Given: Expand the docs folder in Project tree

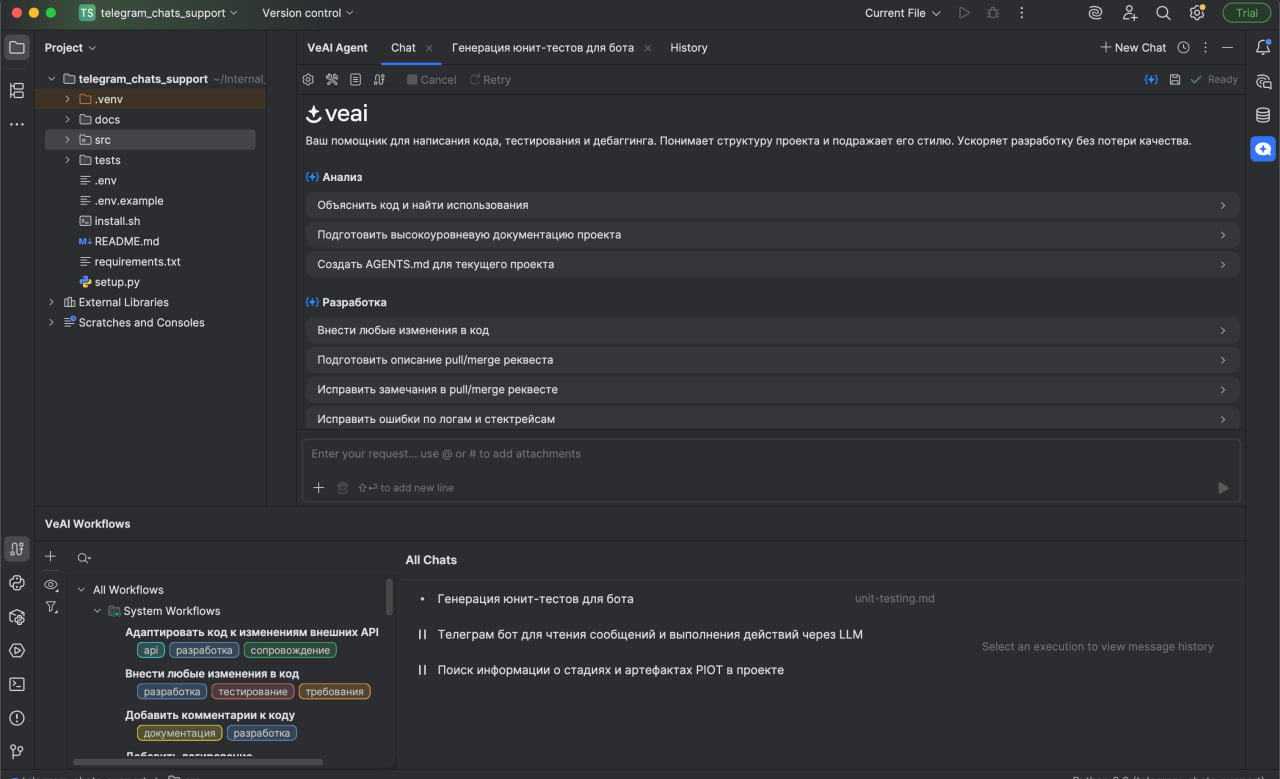Looking at the screenshot, I should (67, 119).
